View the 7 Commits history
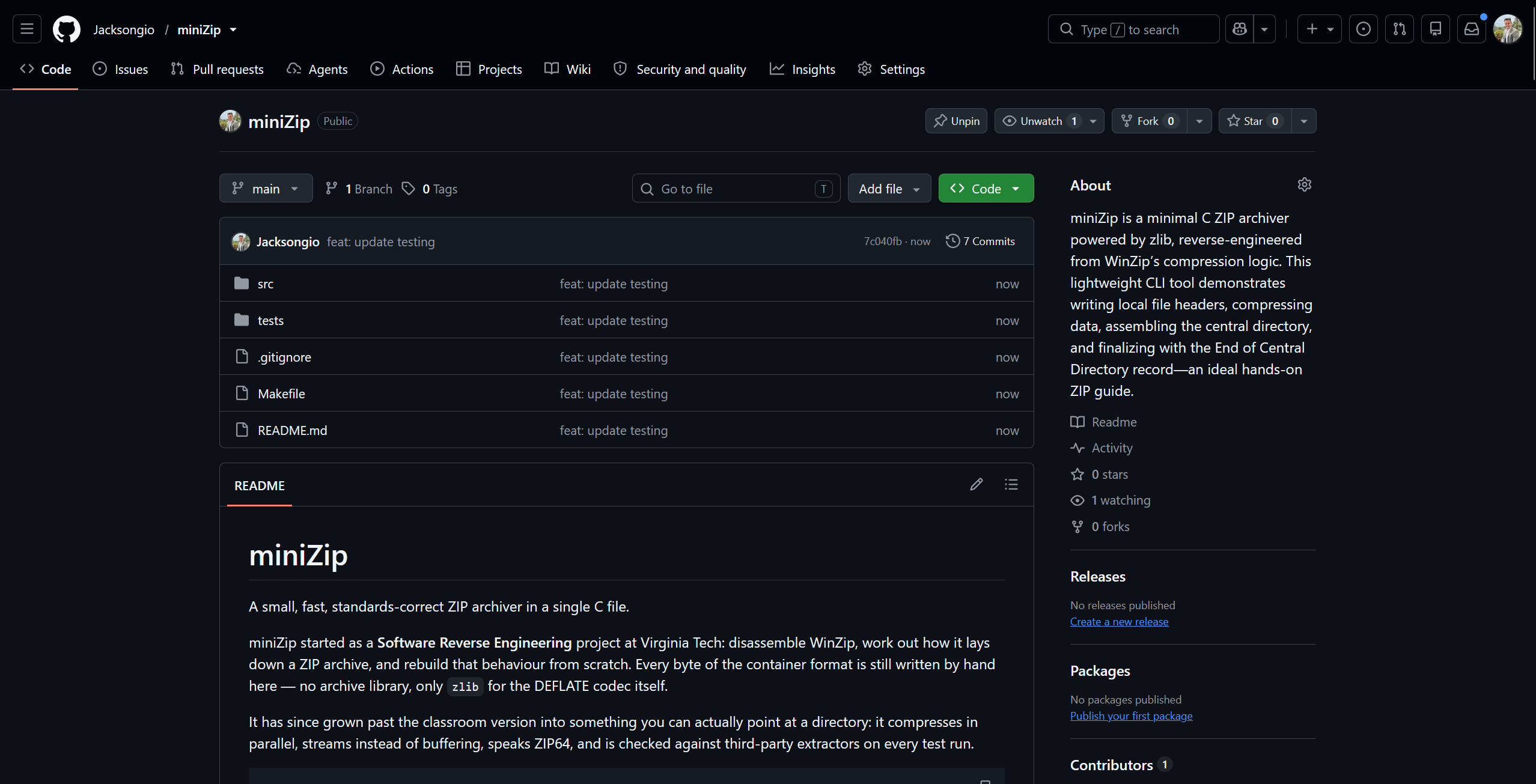The image size is (1536, 784). (x=980, y=241)
